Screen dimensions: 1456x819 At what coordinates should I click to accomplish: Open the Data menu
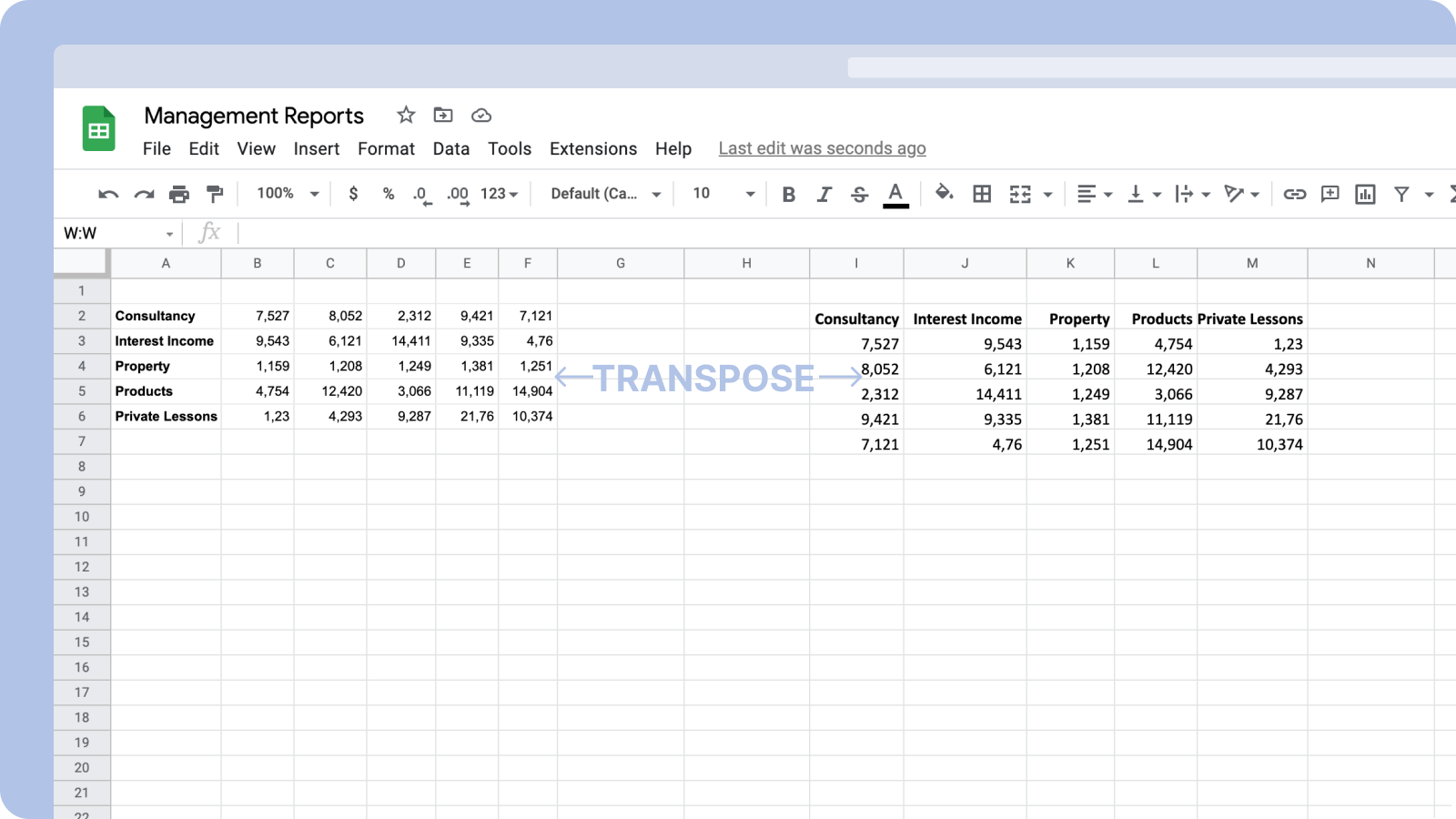point(450,149)
